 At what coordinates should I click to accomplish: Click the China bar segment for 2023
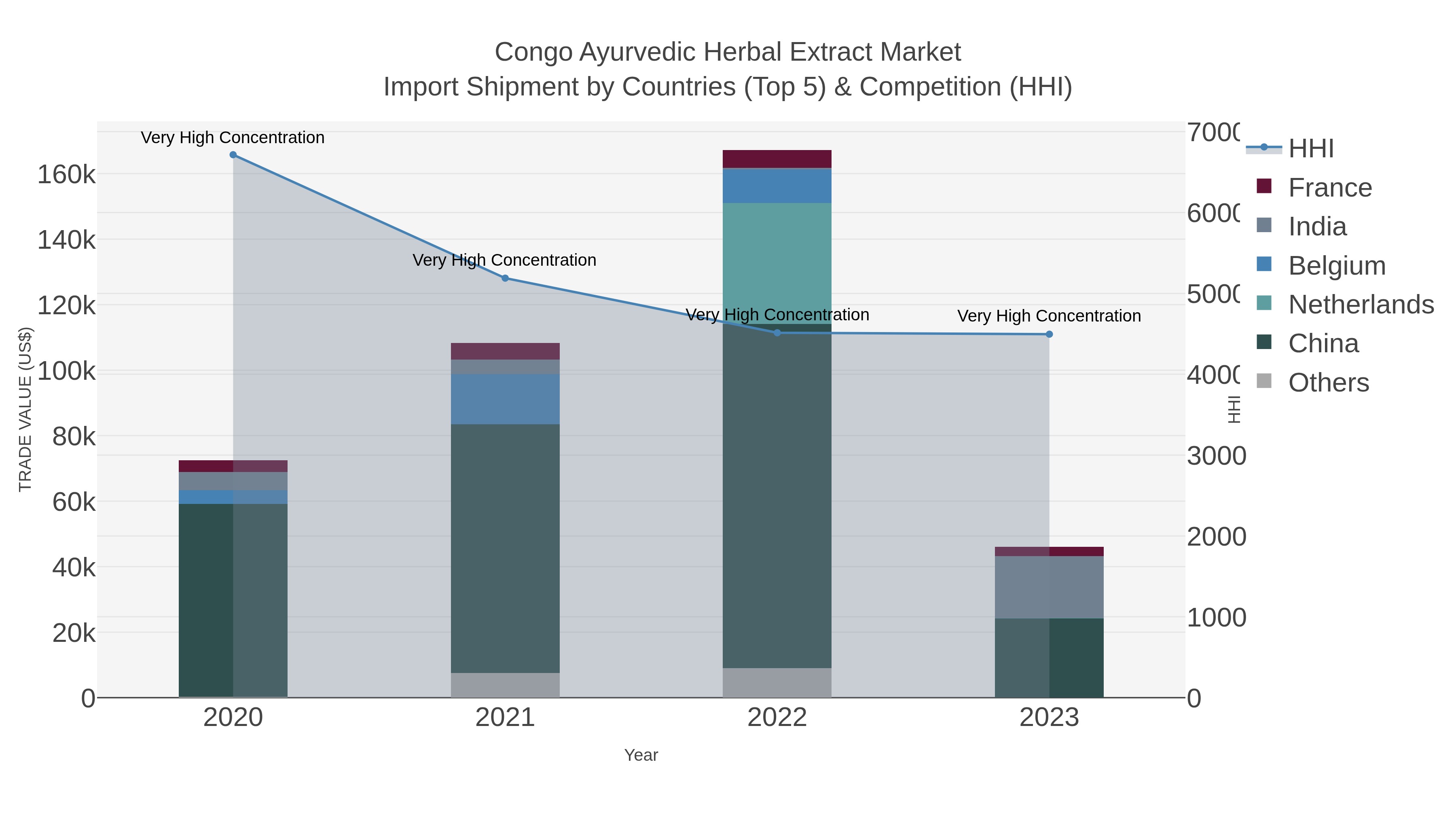tap(1049, 658)
